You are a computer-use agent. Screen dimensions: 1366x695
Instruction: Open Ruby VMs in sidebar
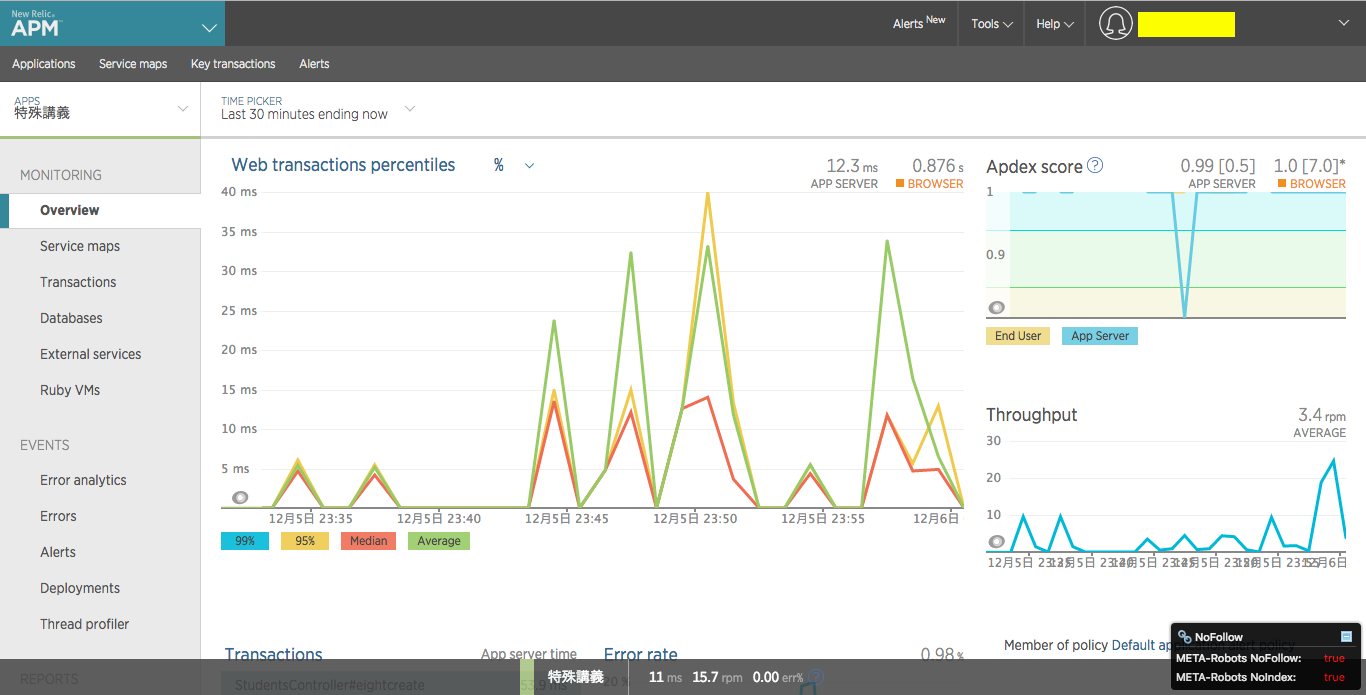coord(70,390)
